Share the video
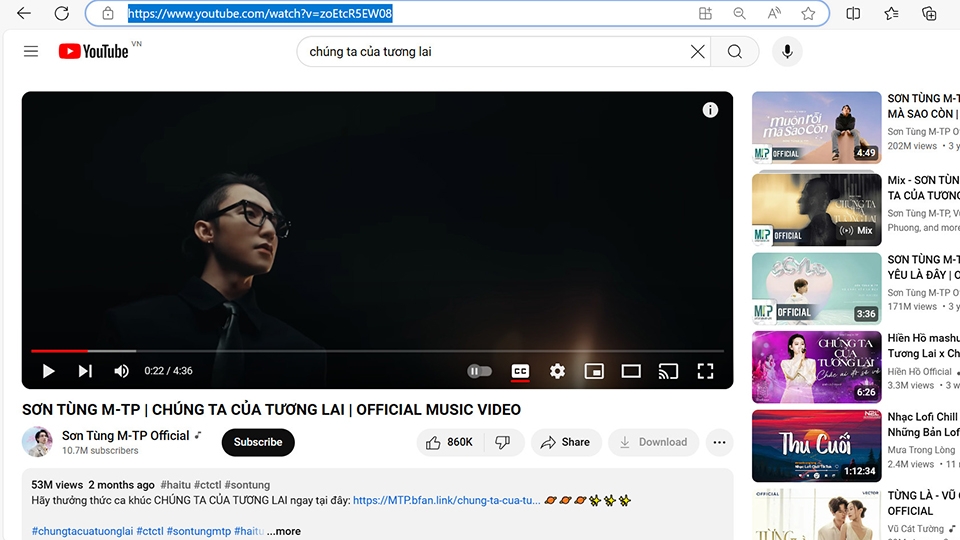Image resolution: width=960 pixels, height=540 pixels. click(x=566, y=442)
